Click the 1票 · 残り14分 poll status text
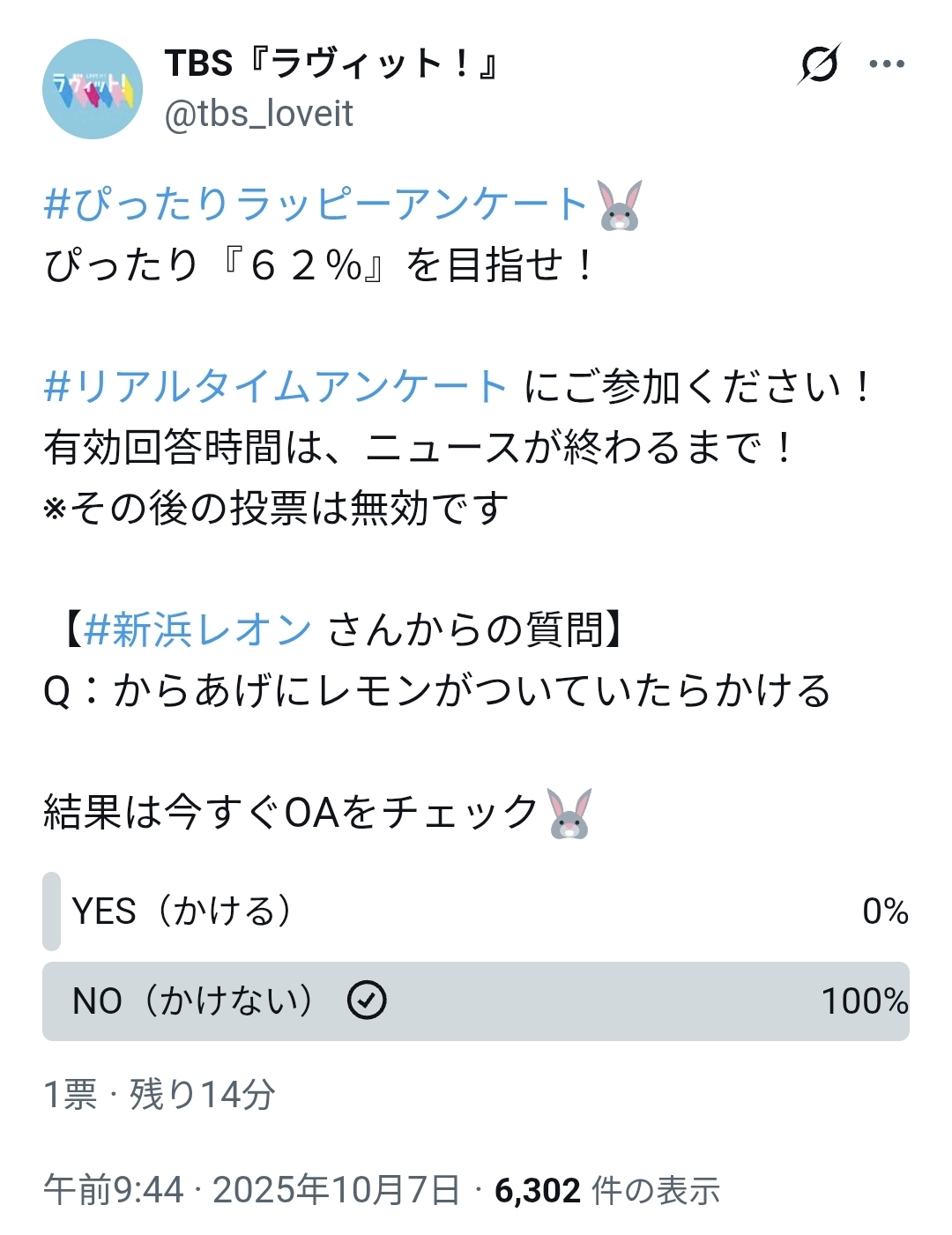This screenshot has height=1235, width=952. tap(160, 1095)
